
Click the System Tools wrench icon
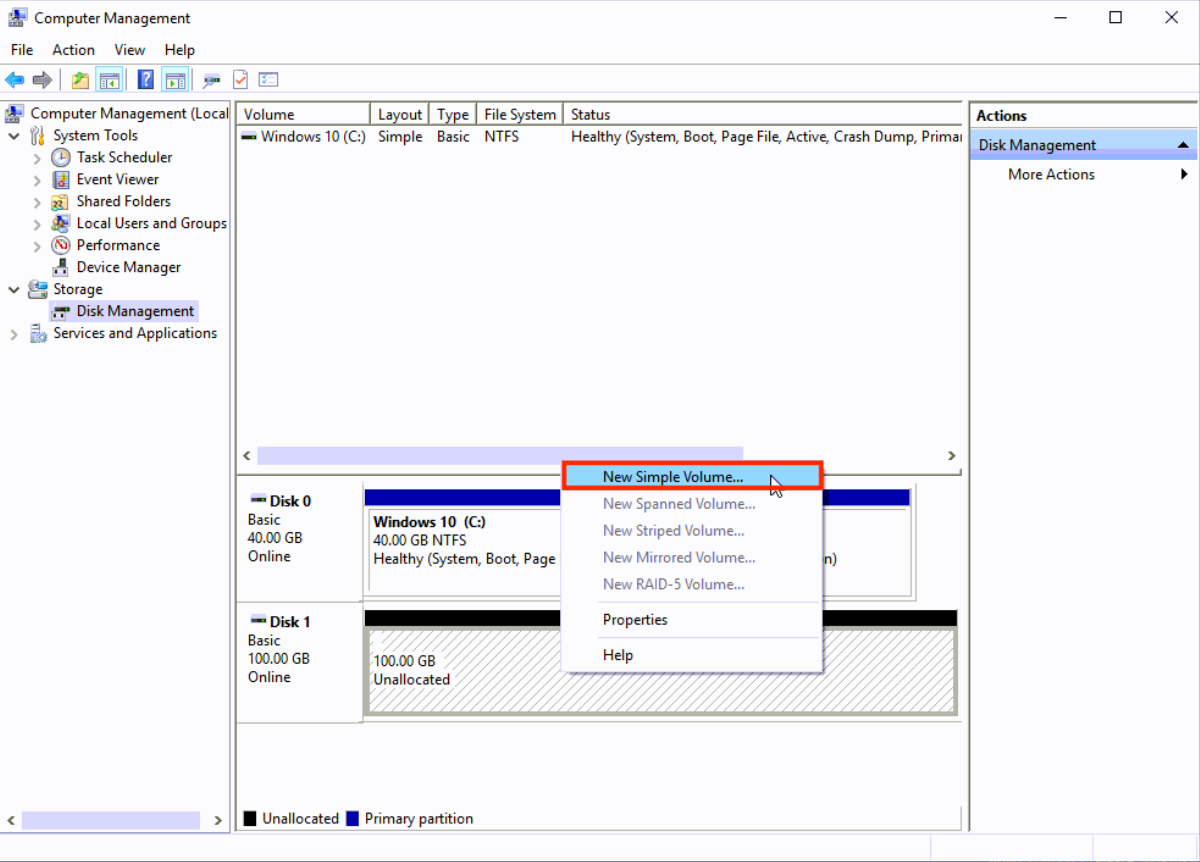tap(38, 135)
